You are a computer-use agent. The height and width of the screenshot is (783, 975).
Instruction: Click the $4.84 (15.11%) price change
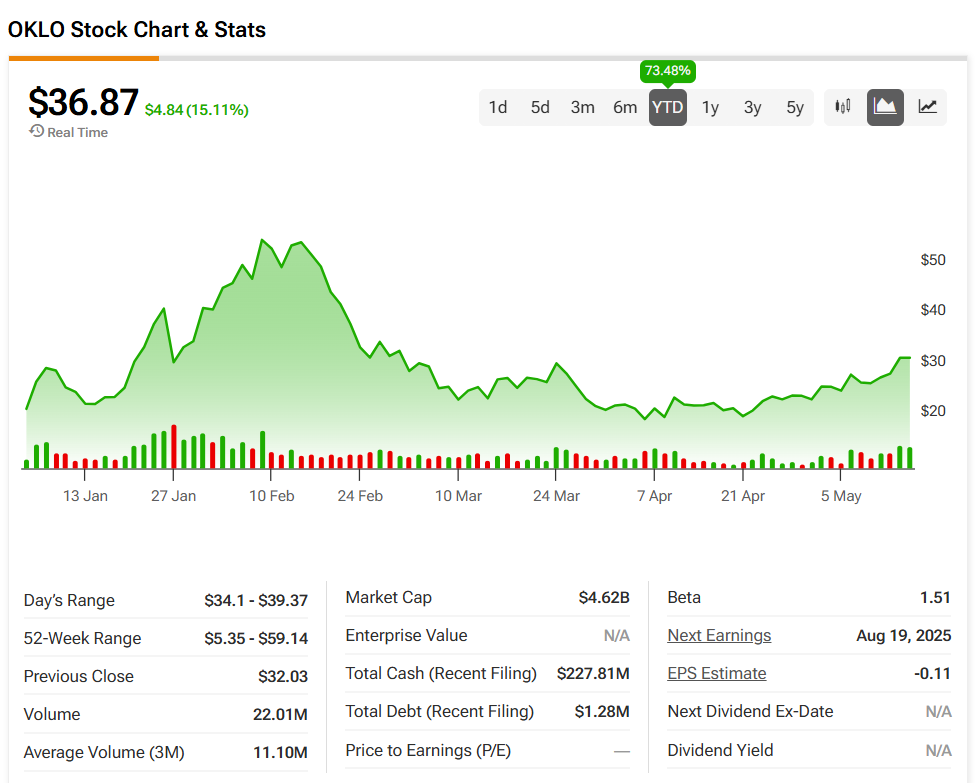click(196, 110)
